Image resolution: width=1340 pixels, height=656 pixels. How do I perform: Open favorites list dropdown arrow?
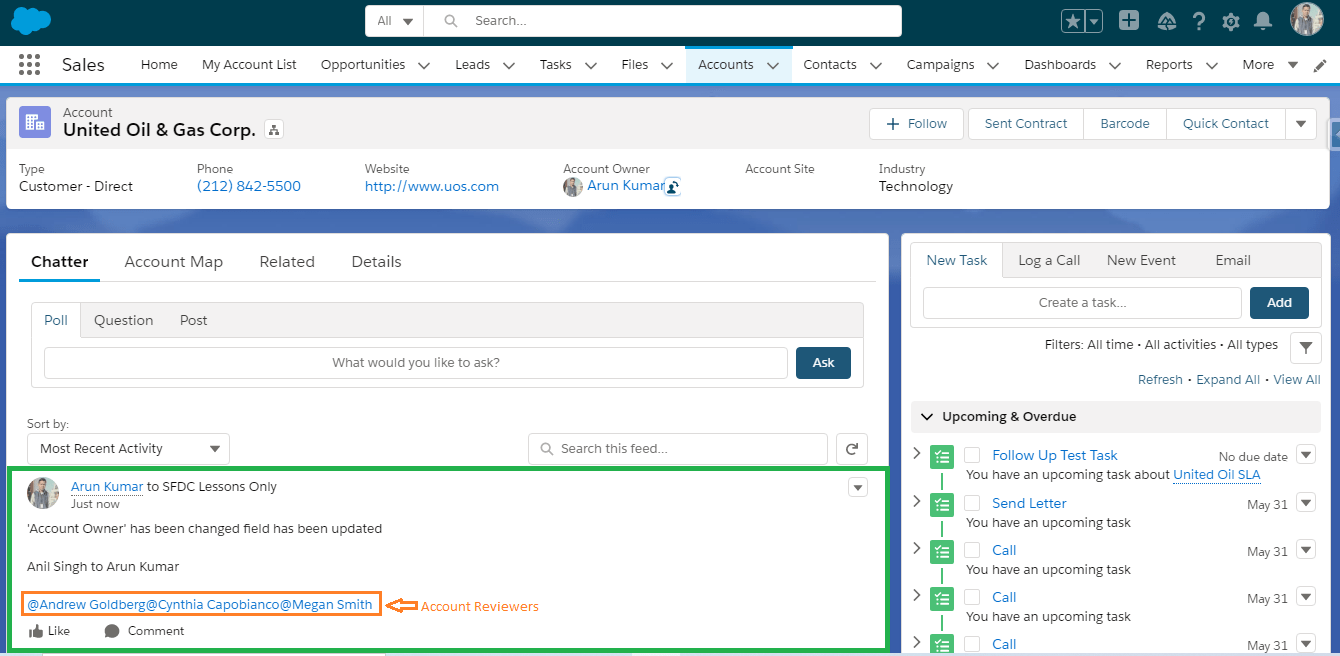click(x=1094, y=21)
